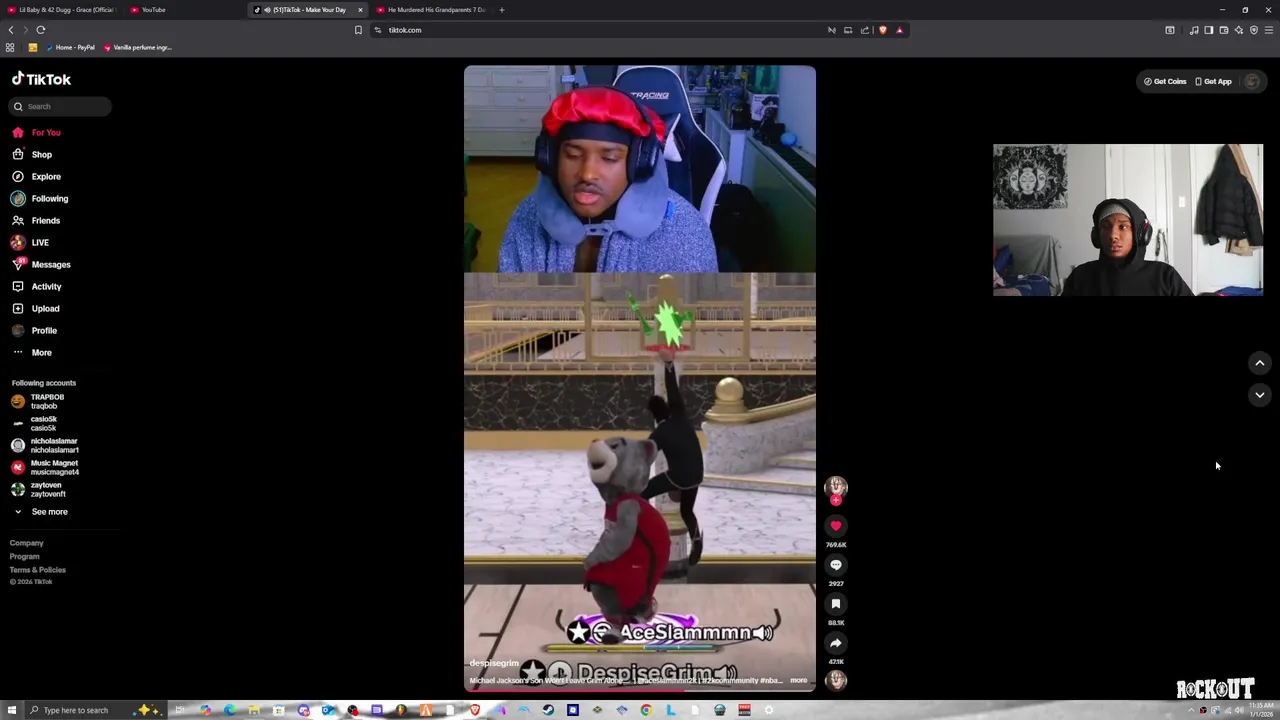Seek using the video progress bar
This screenshot has height=720, width=1280.
point(640,689)
